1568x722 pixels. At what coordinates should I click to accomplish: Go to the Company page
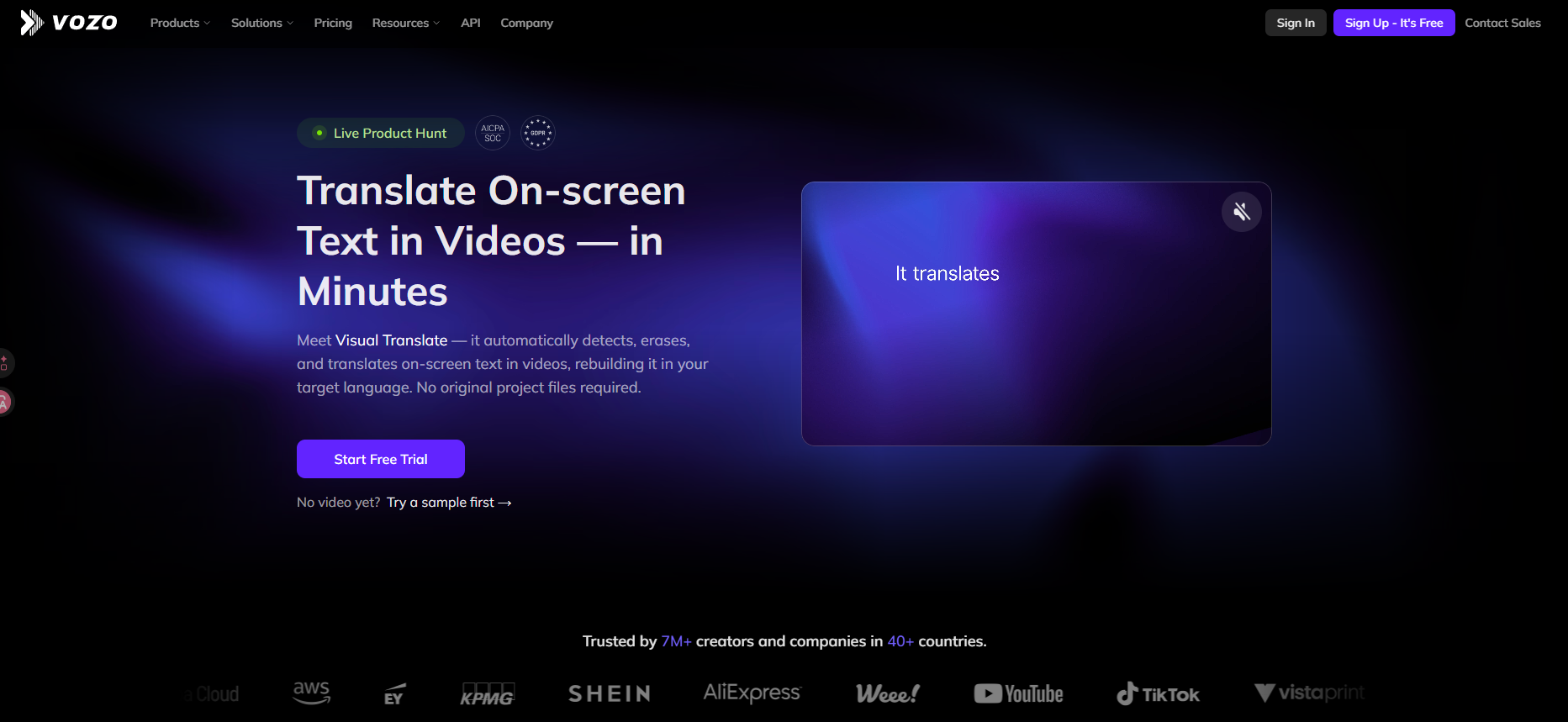point(527,23)
